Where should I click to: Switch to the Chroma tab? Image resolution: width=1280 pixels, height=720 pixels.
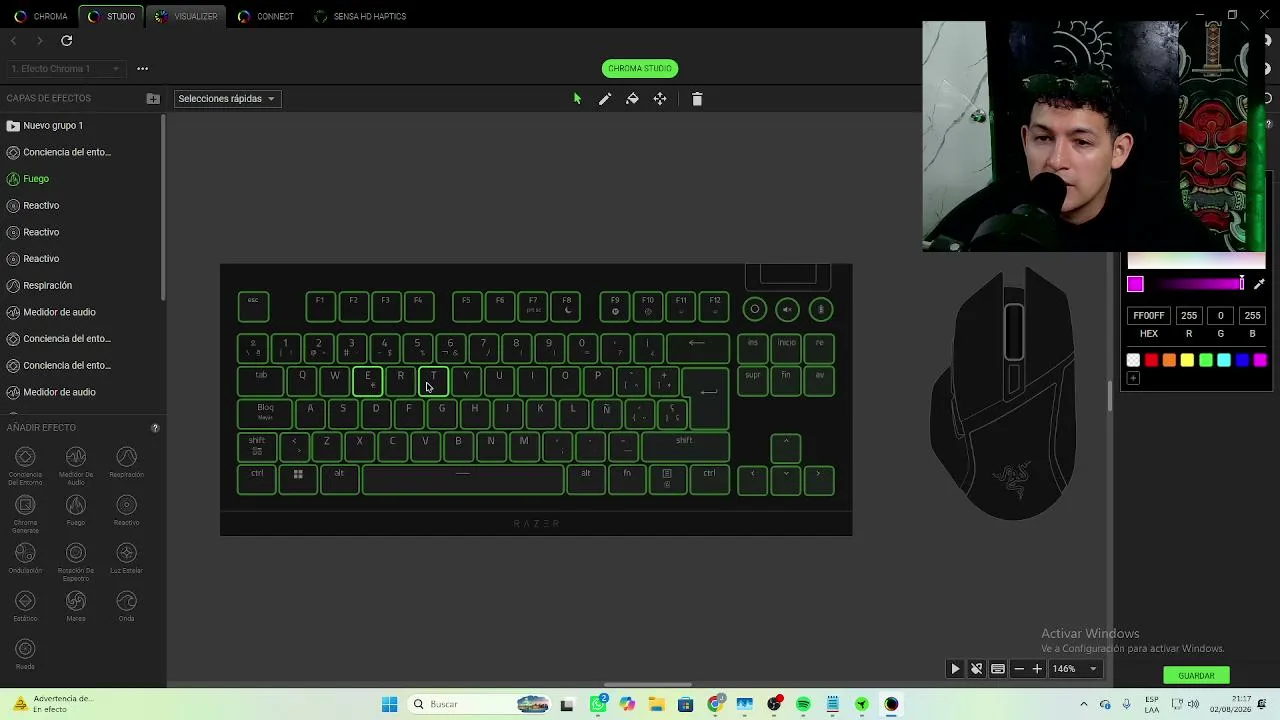point(41,16)
